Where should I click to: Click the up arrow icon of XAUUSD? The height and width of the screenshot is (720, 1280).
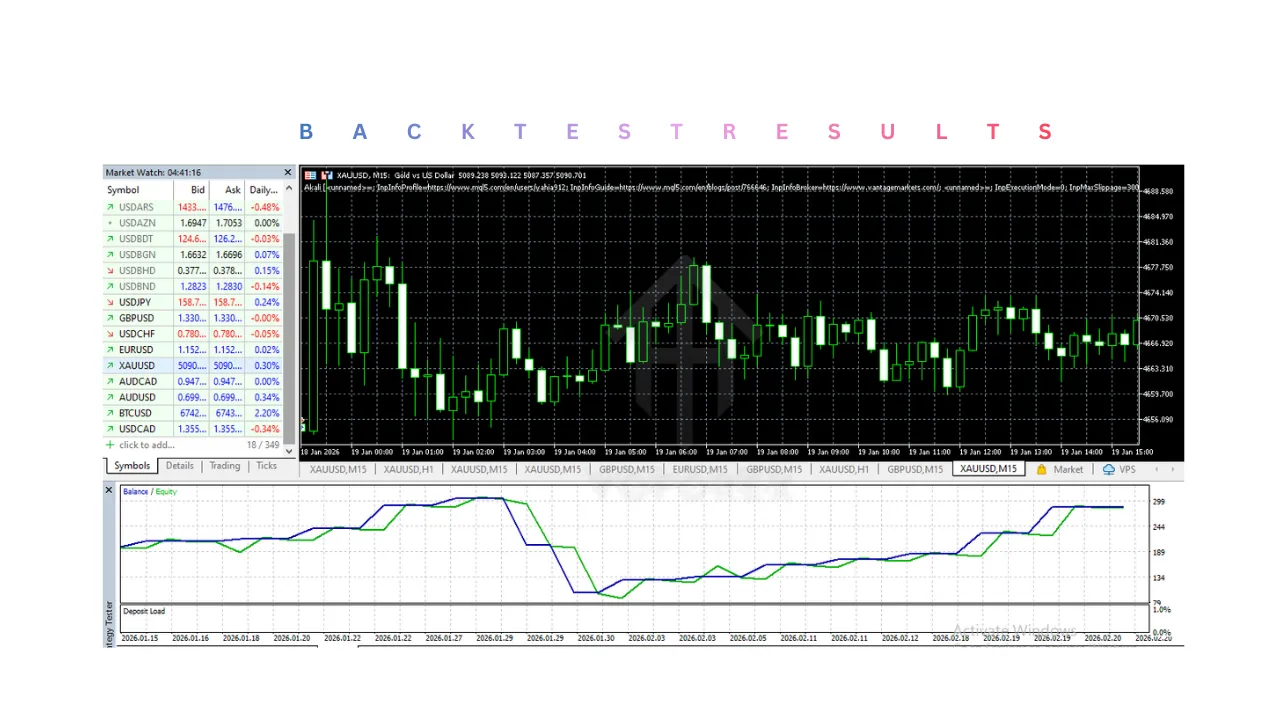point(110,366)
